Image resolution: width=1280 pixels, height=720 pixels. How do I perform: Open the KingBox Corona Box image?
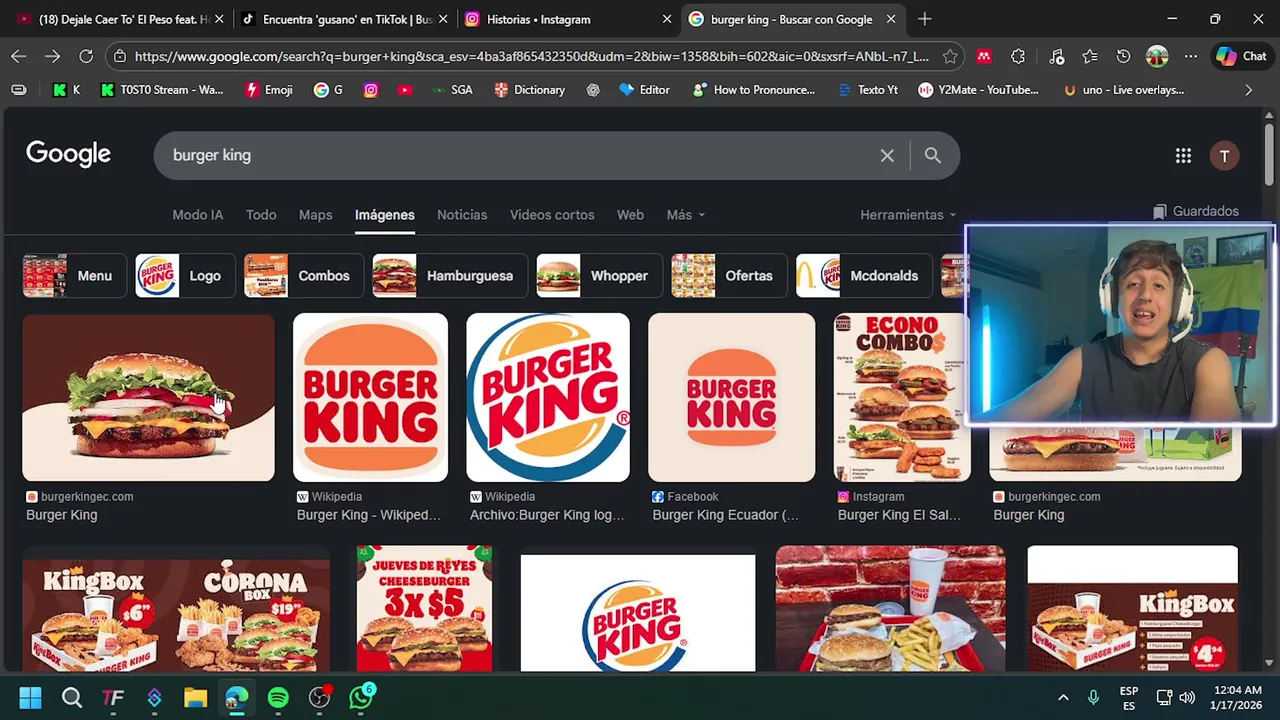pos(176,608)
